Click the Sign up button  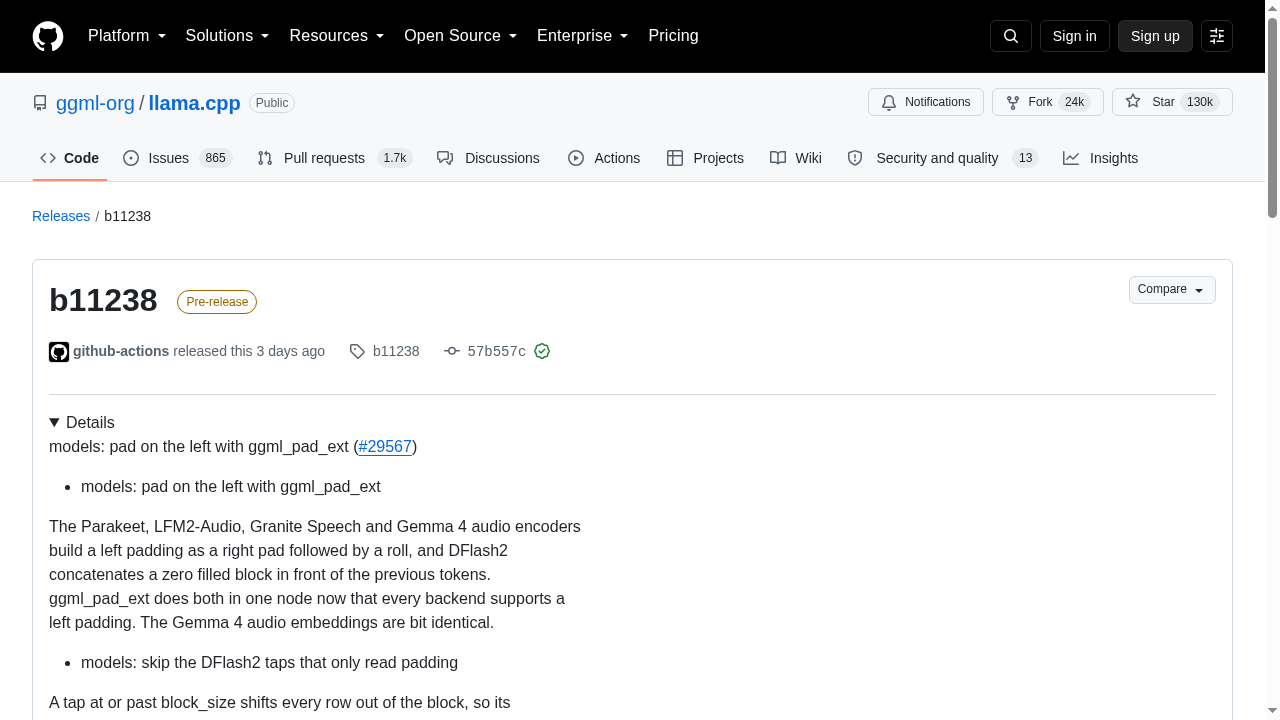[1155, 36]
